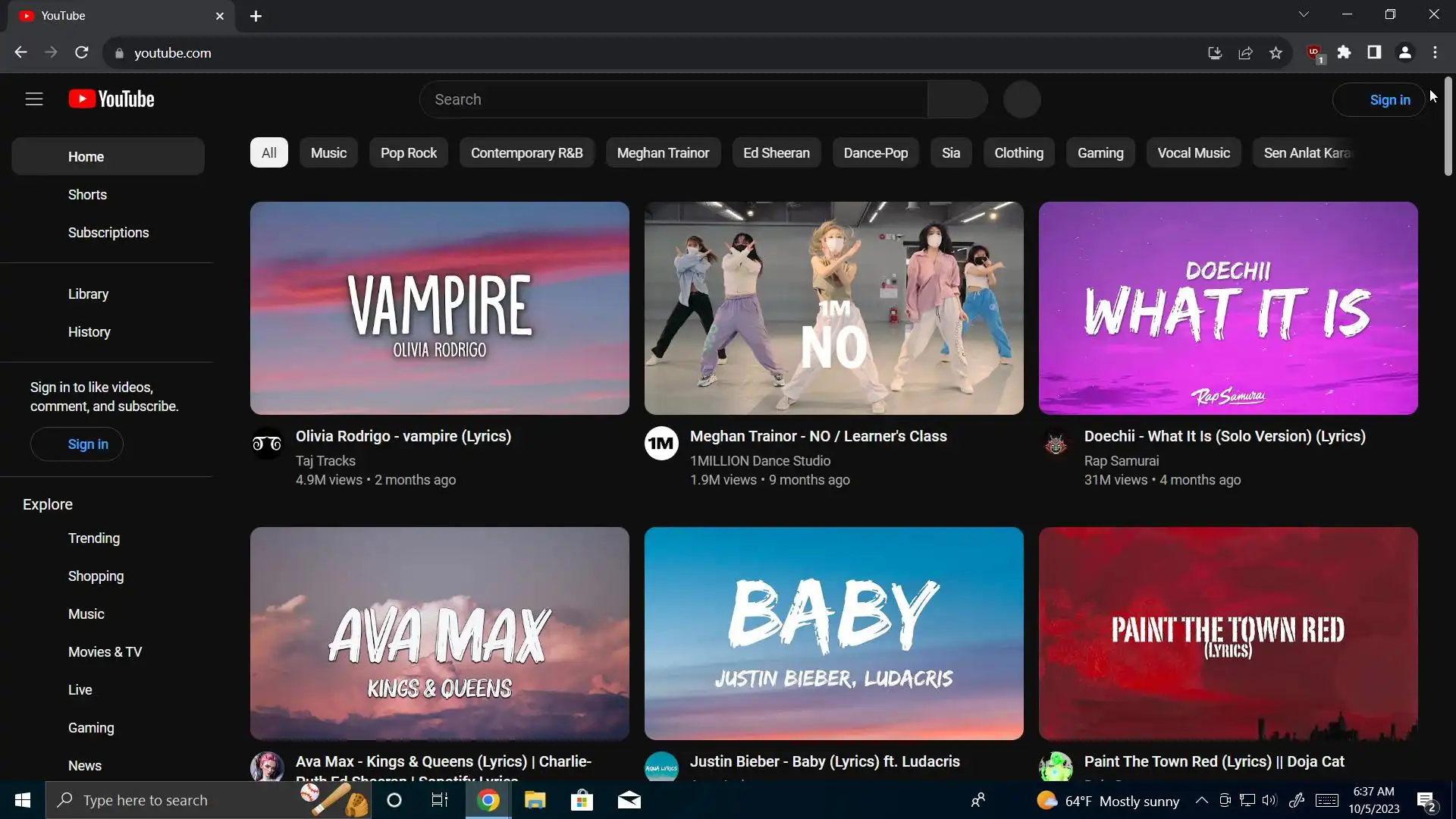This screenshot has height=819, width=1456.
Task: Click 1MILLION Dance Studio channel avatar
Action: click(661, 444)
